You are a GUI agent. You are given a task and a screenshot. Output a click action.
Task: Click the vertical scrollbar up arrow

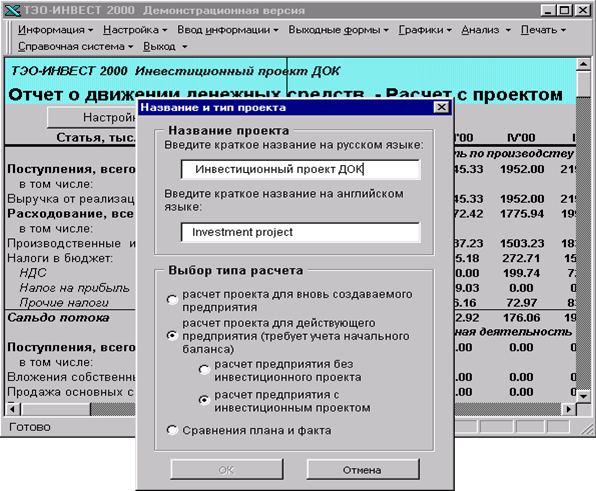tap(583, 64)
